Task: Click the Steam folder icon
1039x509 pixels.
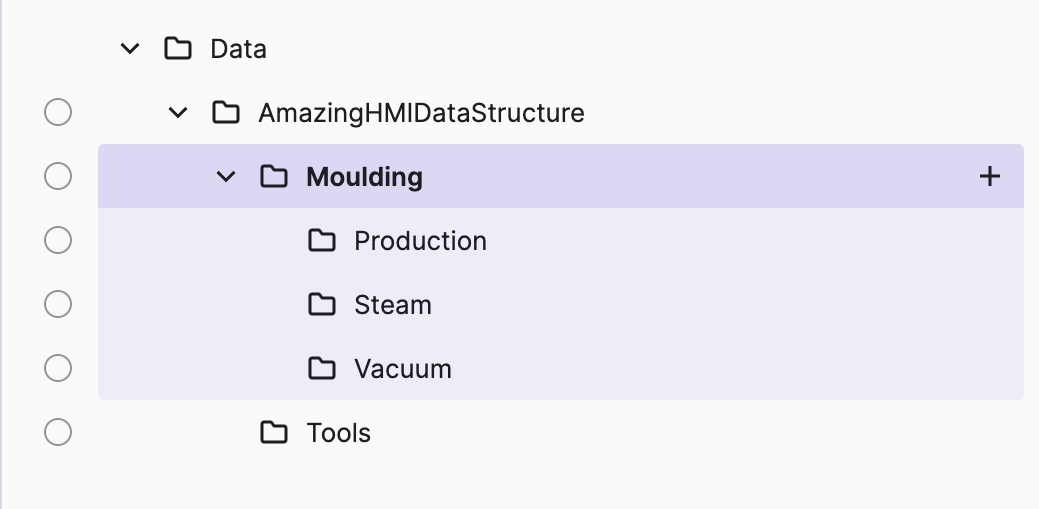Action: coord(322,305)
